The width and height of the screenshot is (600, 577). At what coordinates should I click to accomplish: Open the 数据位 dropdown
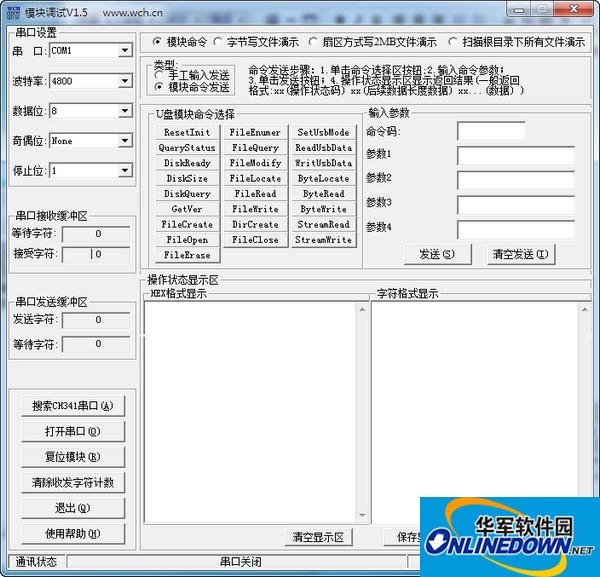coord(124,111)
